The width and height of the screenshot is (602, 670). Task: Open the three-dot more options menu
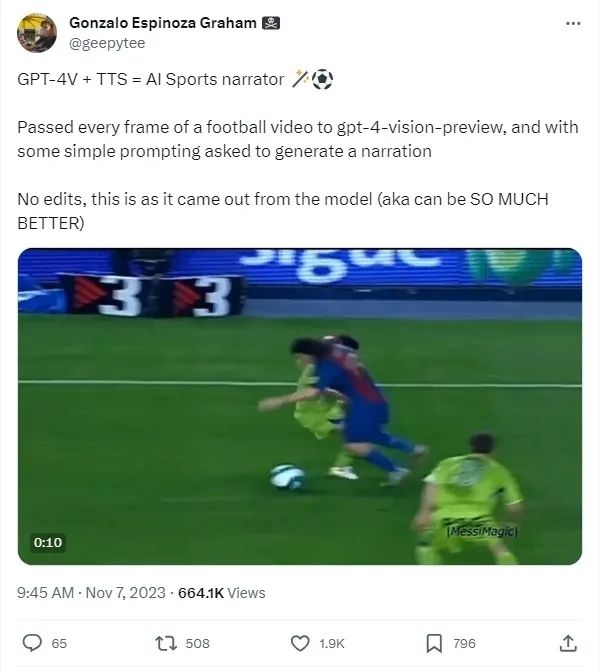[x=573, y=24]
